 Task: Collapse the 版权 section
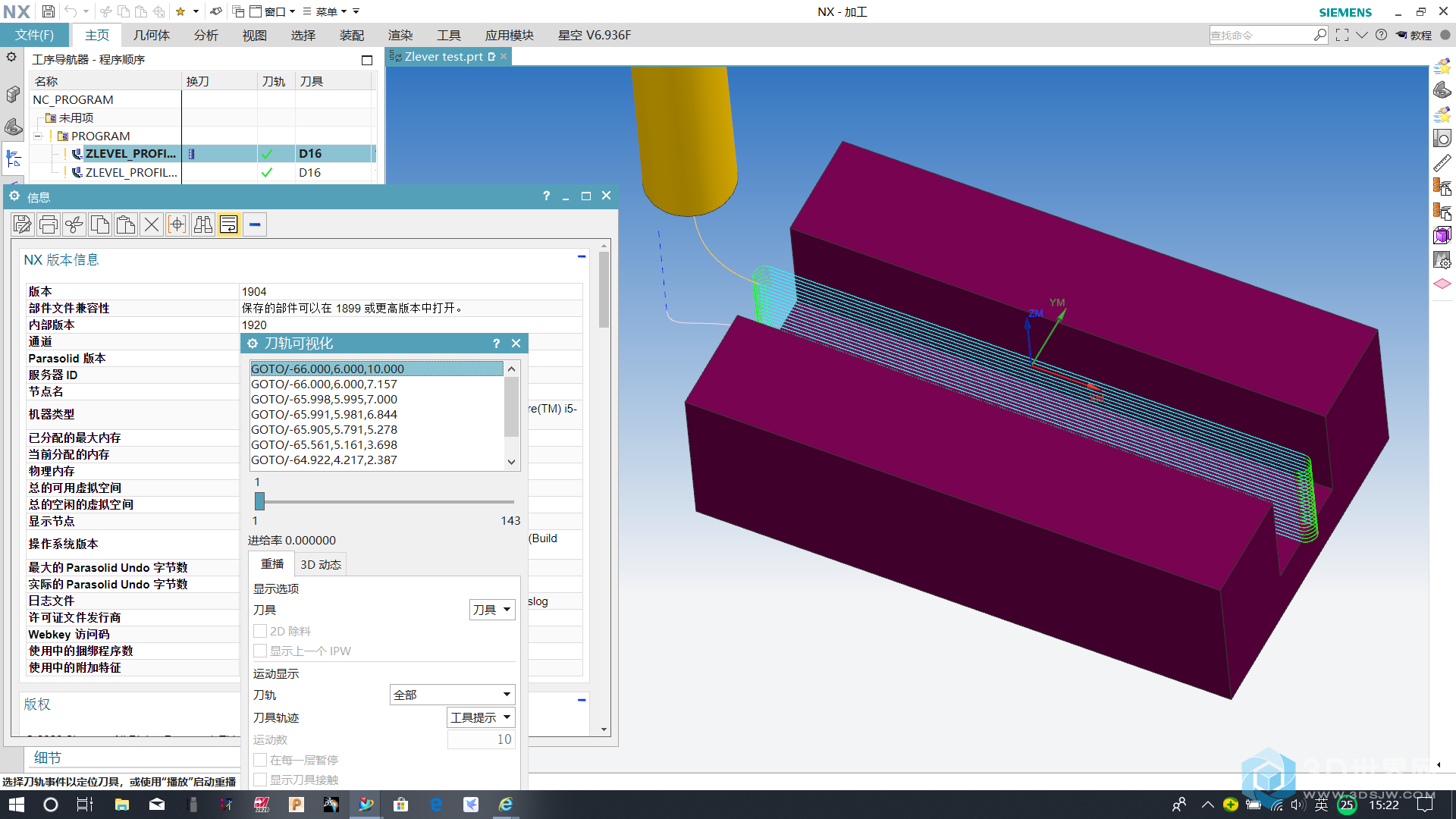click(x=582, y=700)
